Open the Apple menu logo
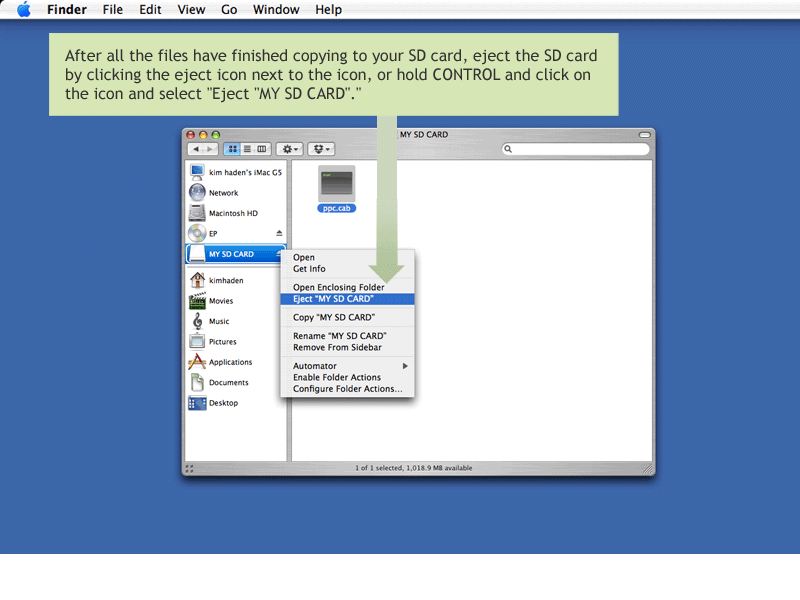 23,9
